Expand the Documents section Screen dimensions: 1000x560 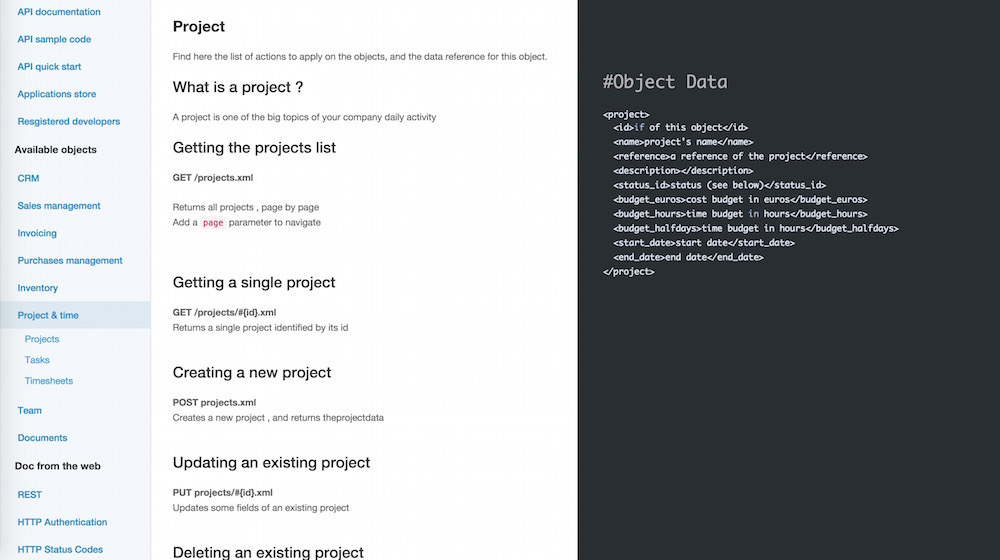tap(42, 438)
